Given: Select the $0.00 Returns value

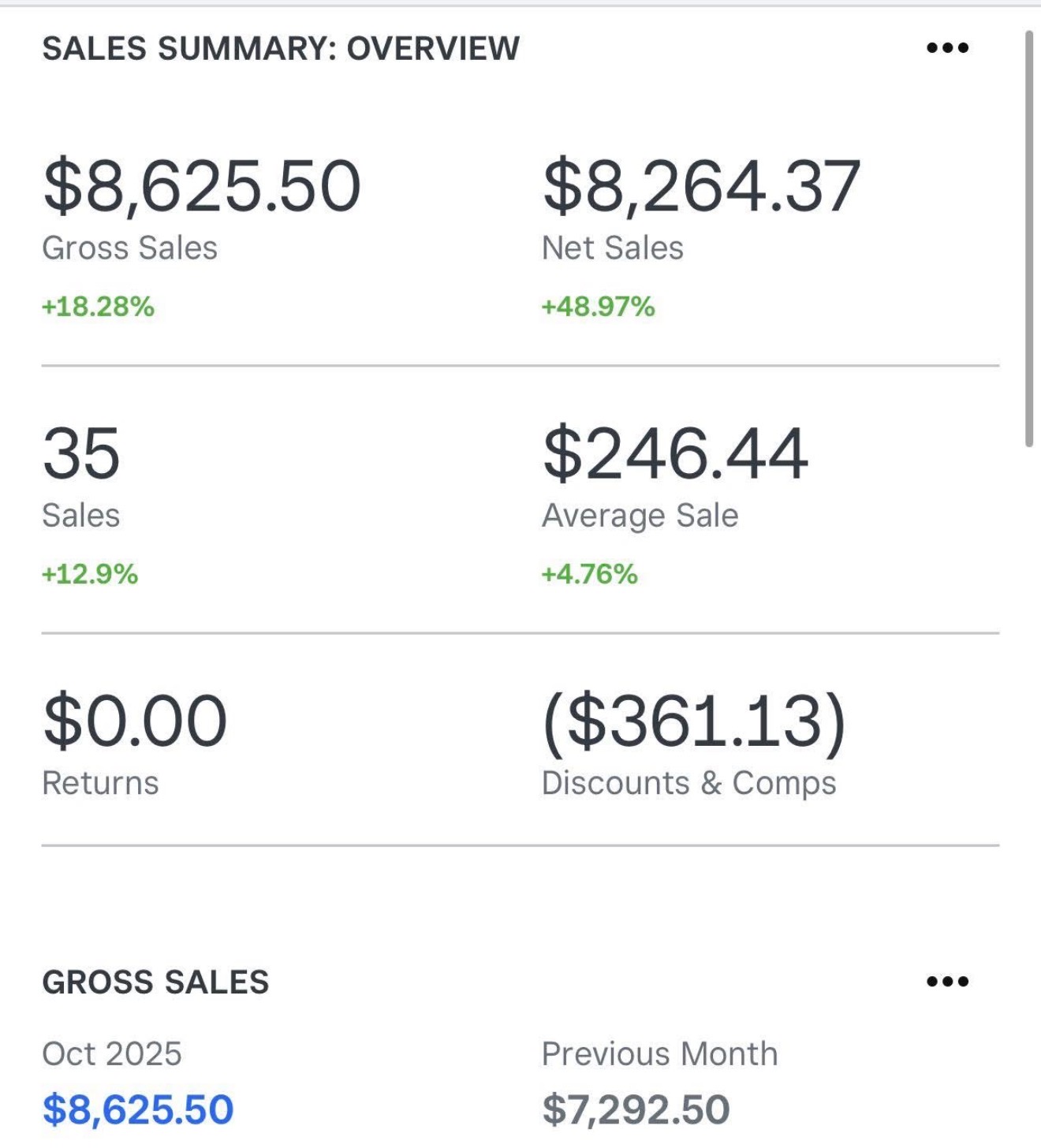Looking at the screenshot, I should tap(135, 721).
